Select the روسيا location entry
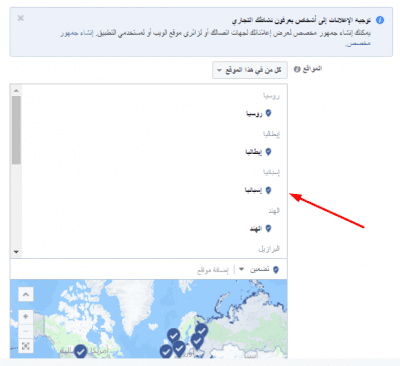The image size is (400, 366). tap(255, 114)
